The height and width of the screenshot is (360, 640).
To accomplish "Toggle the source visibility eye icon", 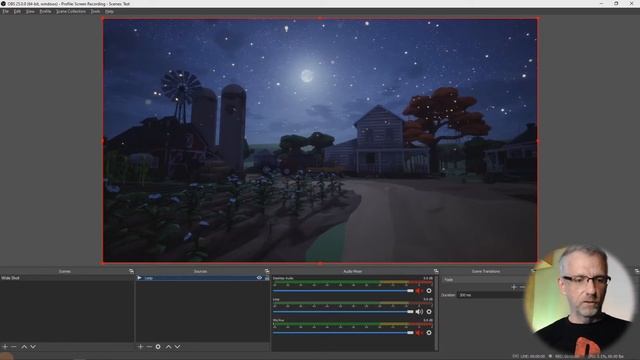I will coord(259,278).
